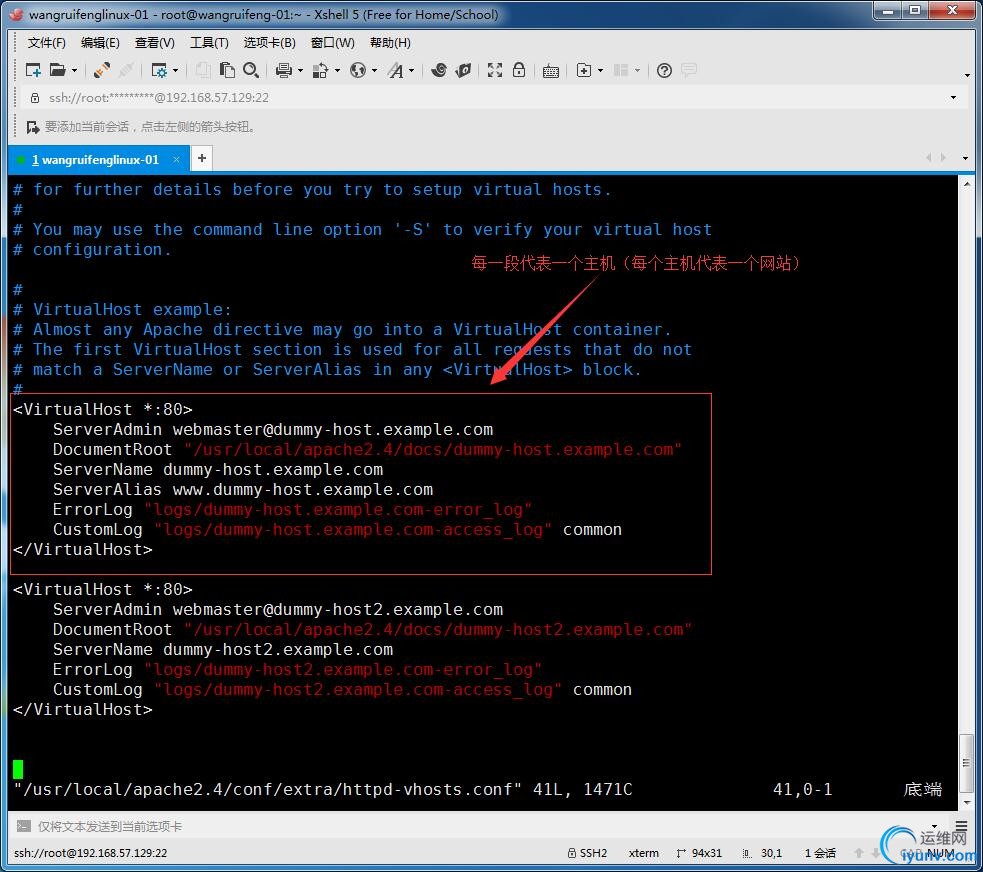Expand the file transfer dropdown arrow
Image resolution: width=983 pixels, height=872 pixels.
337,70
